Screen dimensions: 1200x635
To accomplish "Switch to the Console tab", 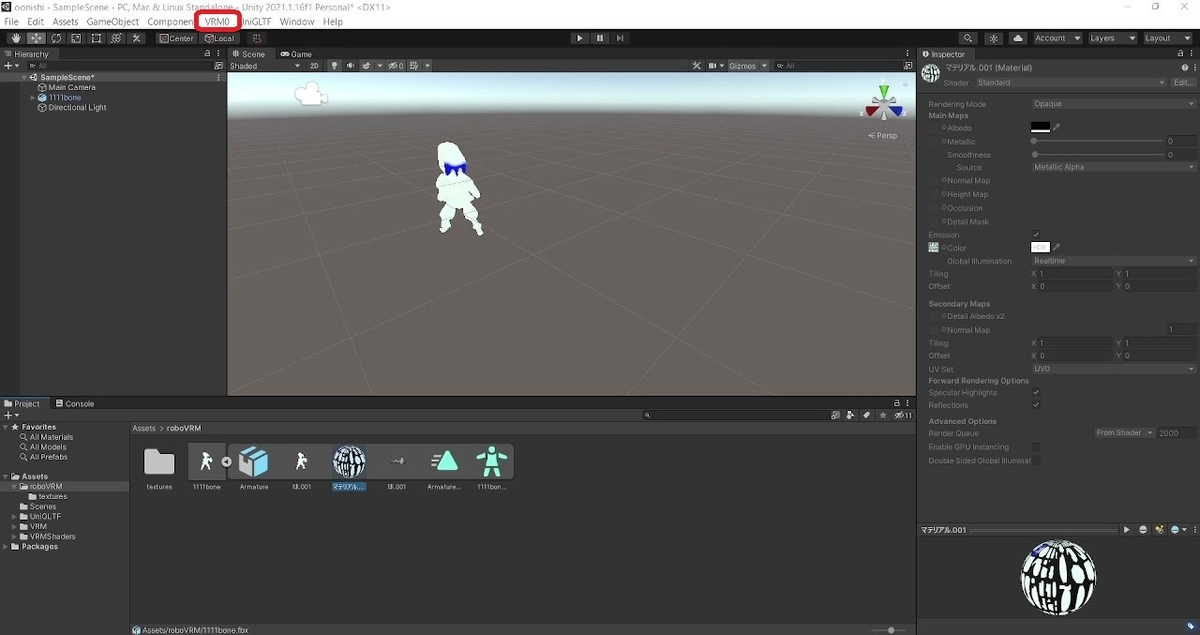I will pyautogui.click(x=76, y=403).
